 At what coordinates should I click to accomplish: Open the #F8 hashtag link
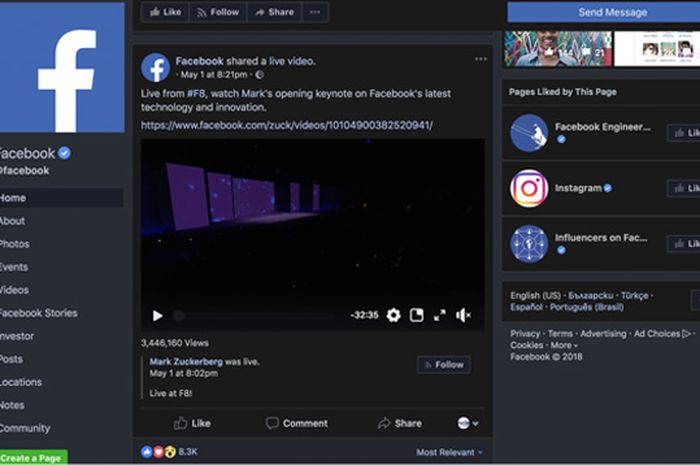pos(196,94)
